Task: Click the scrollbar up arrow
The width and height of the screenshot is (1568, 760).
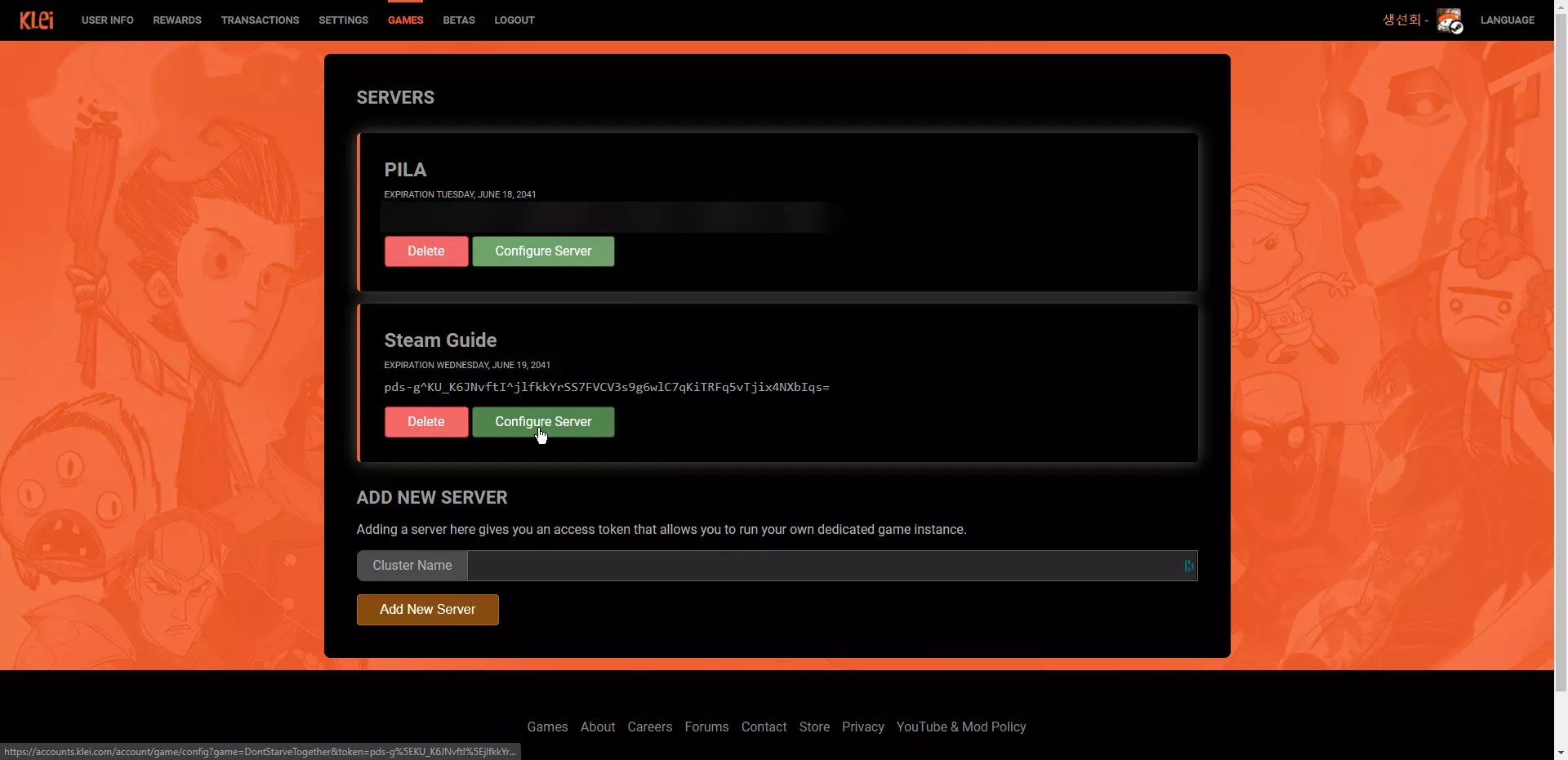Action: [1561, 7]
